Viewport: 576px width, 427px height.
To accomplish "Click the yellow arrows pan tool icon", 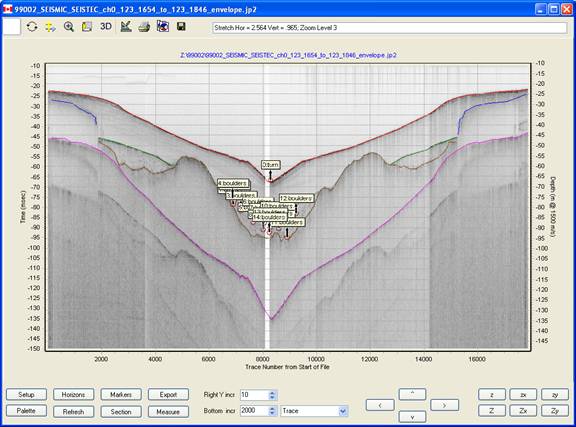I will [50, 27].
